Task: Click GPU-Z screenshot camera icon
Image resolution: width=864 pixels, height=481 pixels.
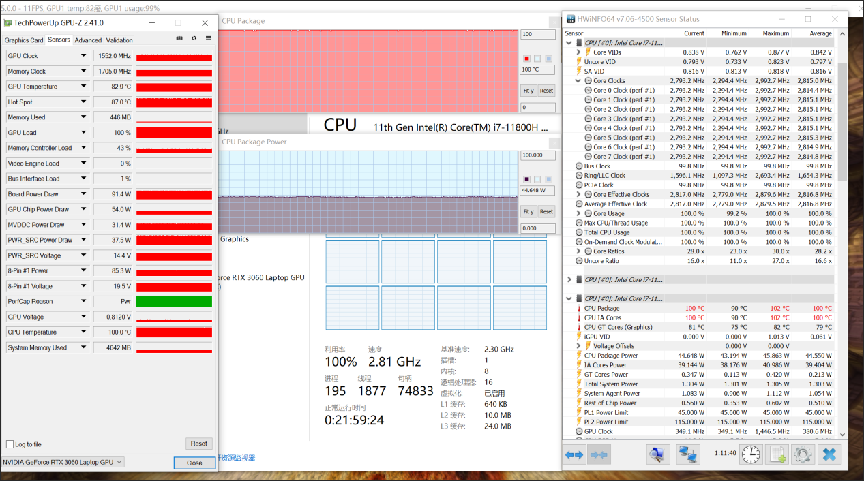Action: pos(177,40)
